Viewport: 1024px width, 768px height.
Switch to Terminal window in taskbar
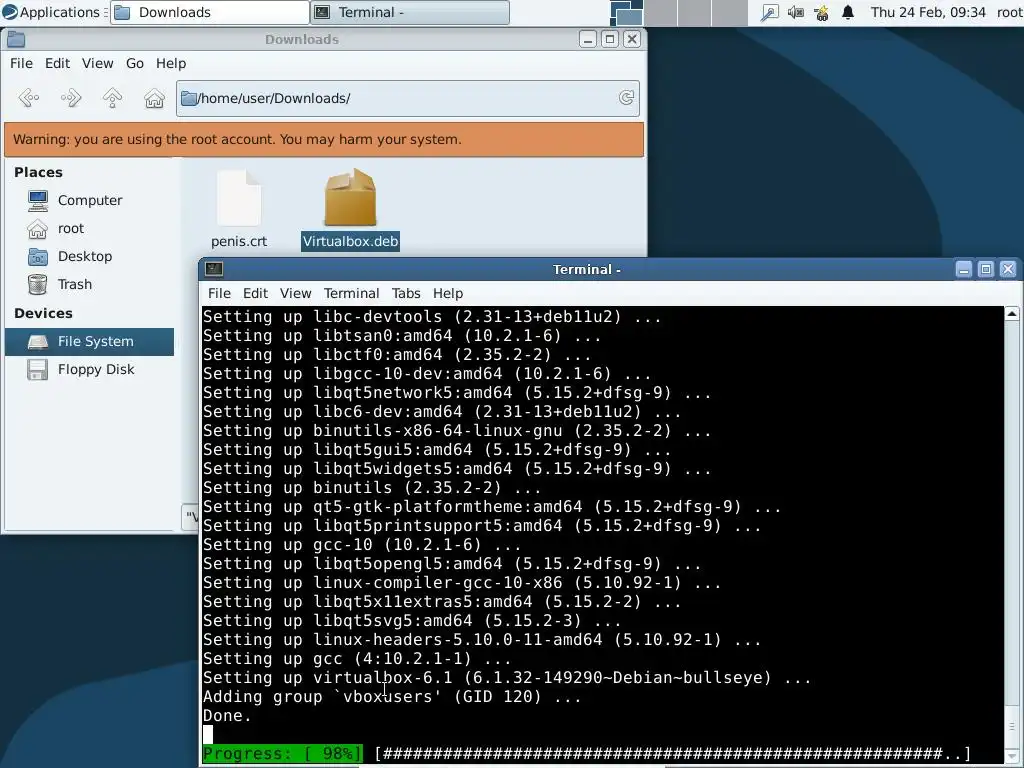[411, 12]
